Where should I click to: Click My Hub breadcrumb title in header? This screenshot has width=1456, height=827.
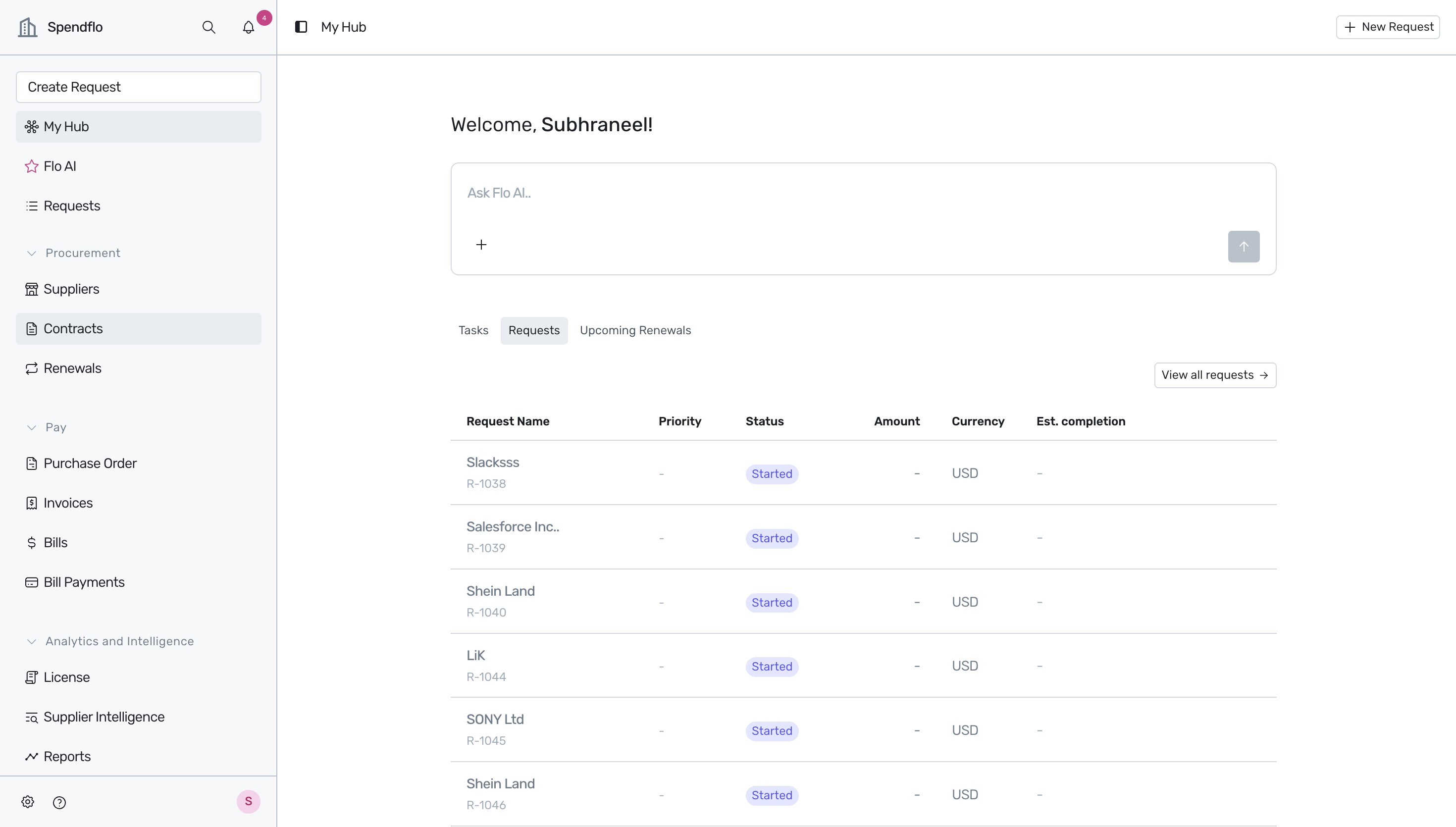(344, 27)
